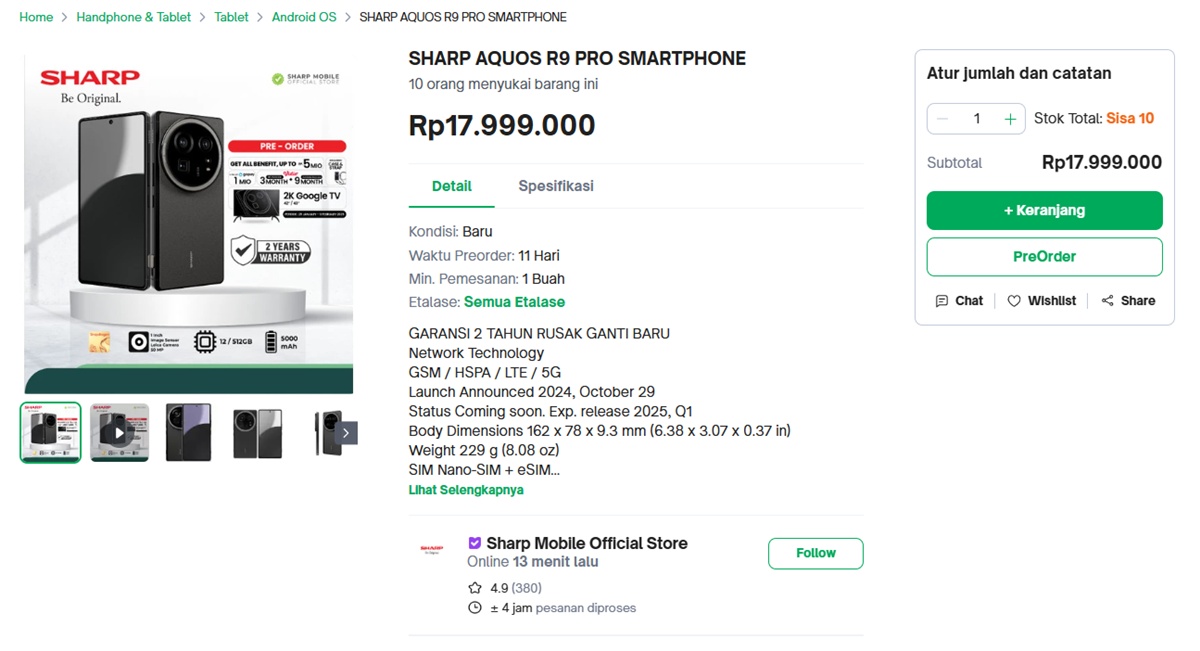Switch to the Spesifikasi tab

click(x=555, y=186)
